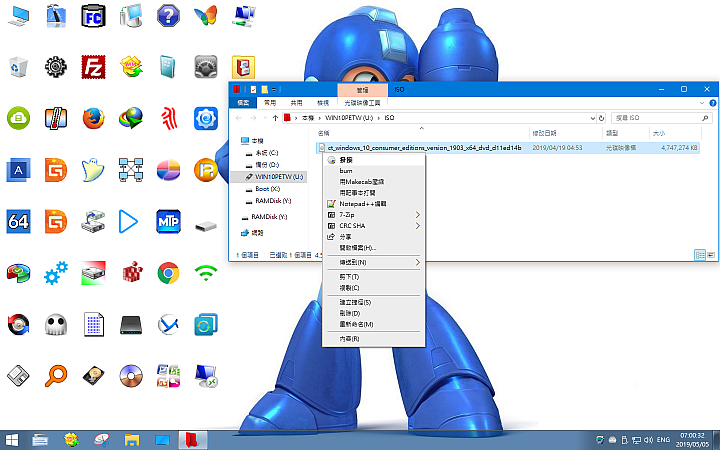Open the Ghost desktop icon with hat

click(93, 170)
